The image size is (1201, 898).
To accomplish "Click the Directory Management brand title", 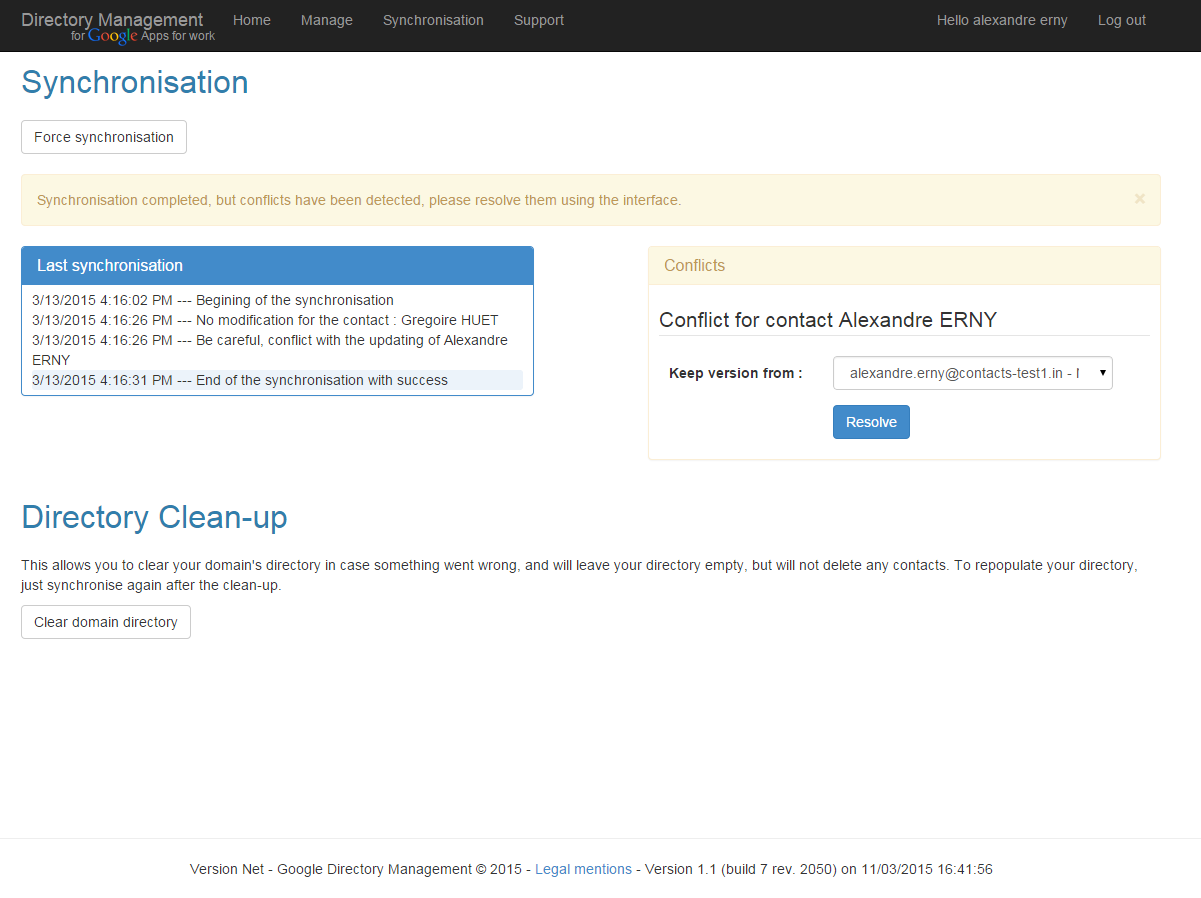I will click(112, 19).
